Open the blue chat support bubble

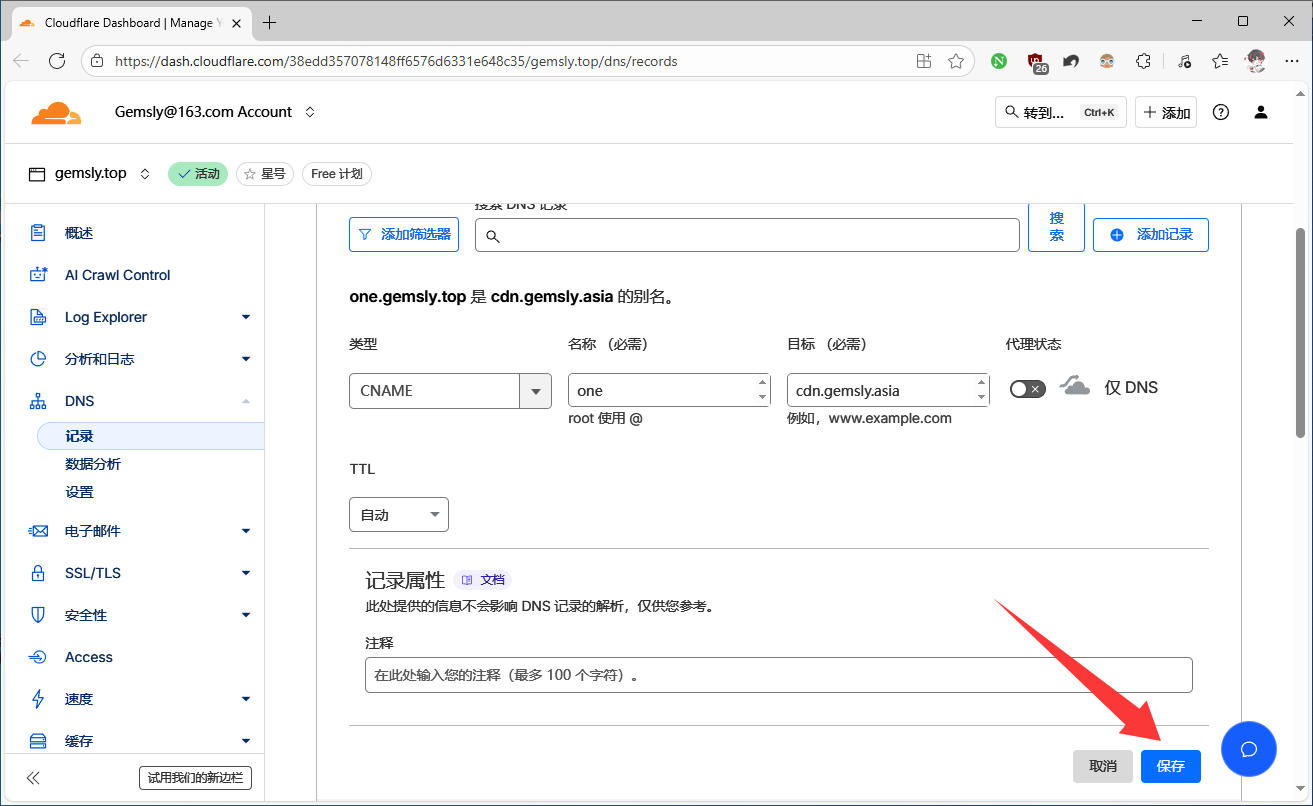(x=1248, y=749)
